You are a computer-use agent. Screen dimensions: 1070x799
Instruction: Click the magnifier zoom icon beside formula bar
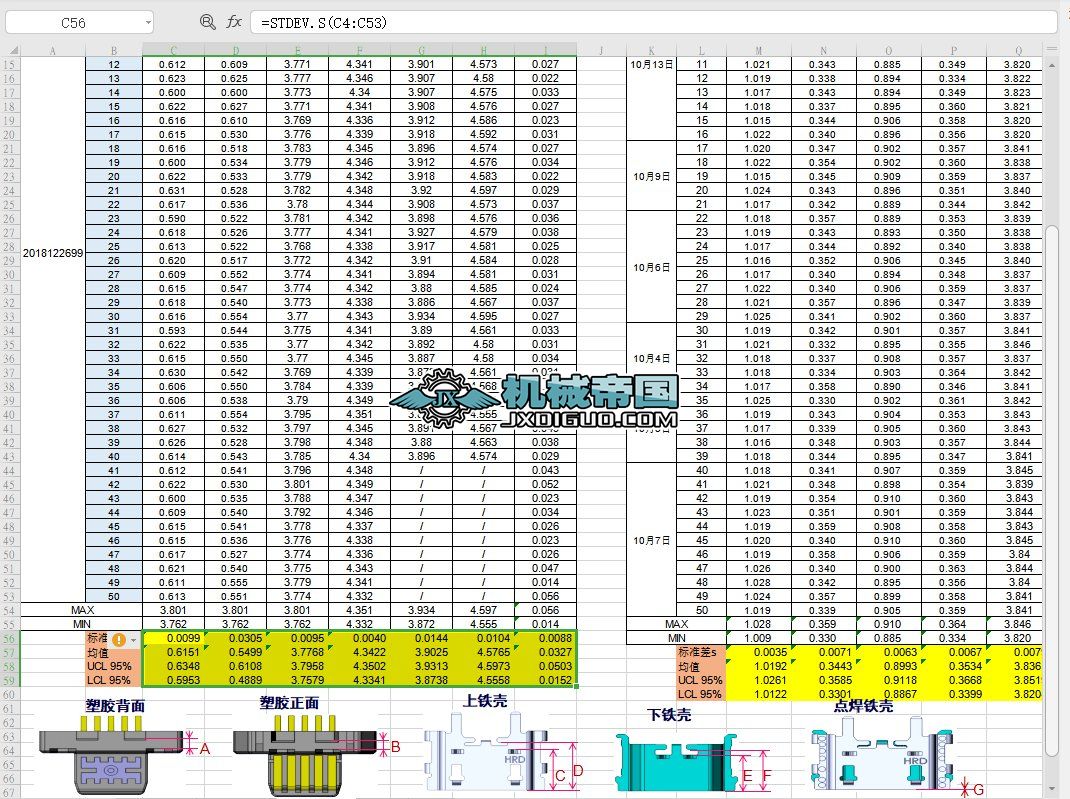pos(207,22)
